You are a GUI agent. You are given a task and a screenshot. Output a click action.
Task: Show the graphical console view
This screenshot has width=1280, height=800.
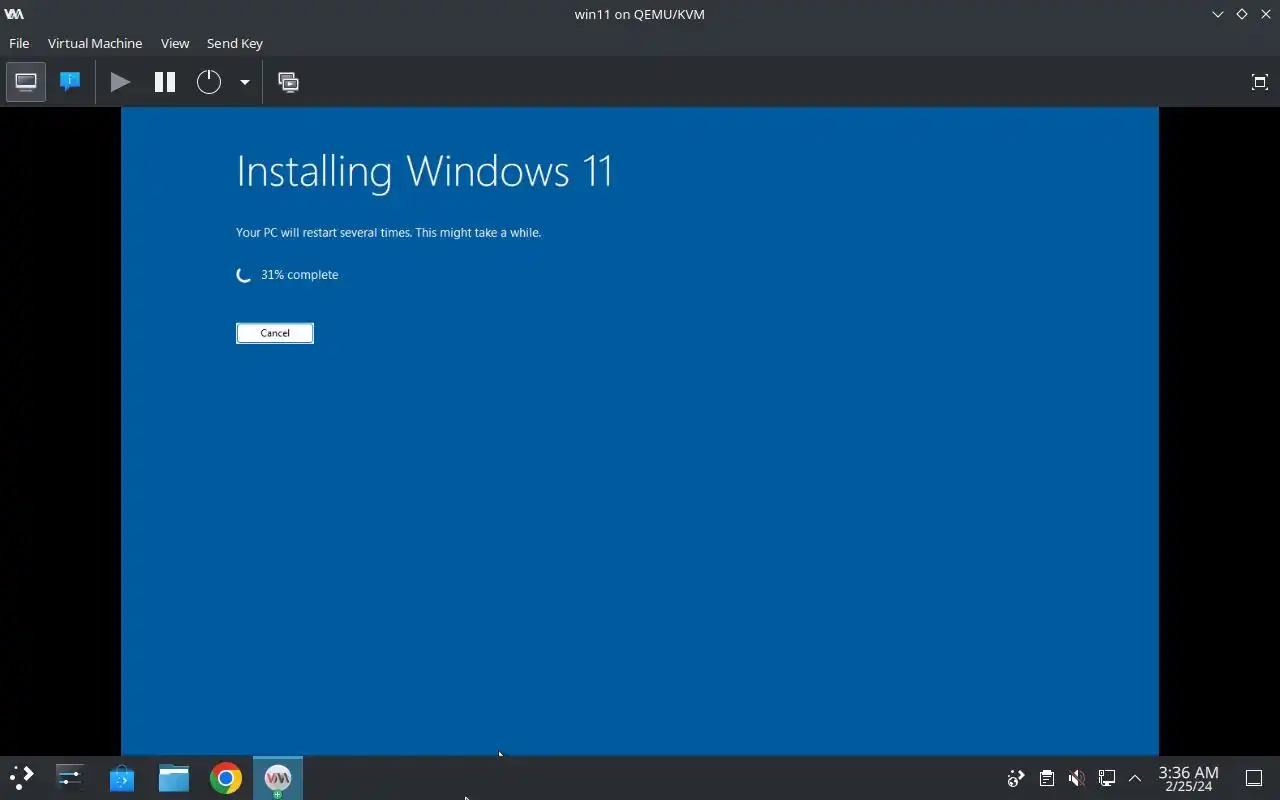click(26, 82)
